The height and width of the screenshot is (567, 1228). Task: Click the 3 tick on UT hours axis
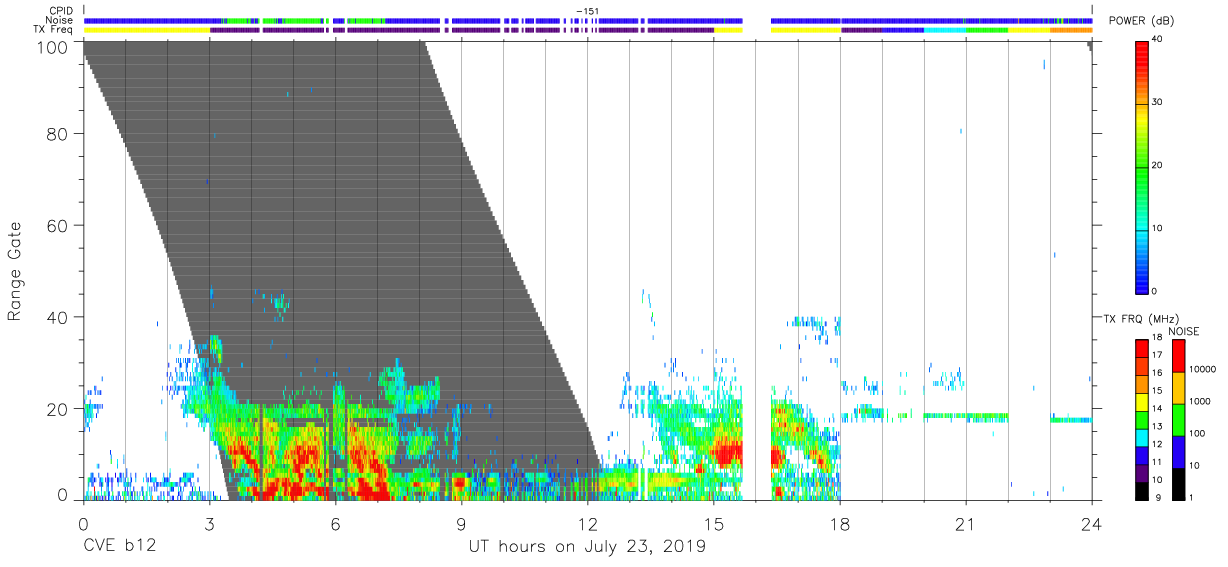click(x=209, y=525)
